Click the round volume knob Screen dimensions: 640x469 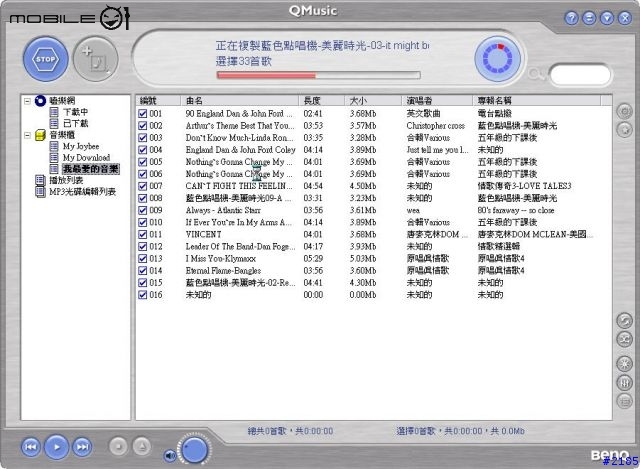[x=194, y=449]
